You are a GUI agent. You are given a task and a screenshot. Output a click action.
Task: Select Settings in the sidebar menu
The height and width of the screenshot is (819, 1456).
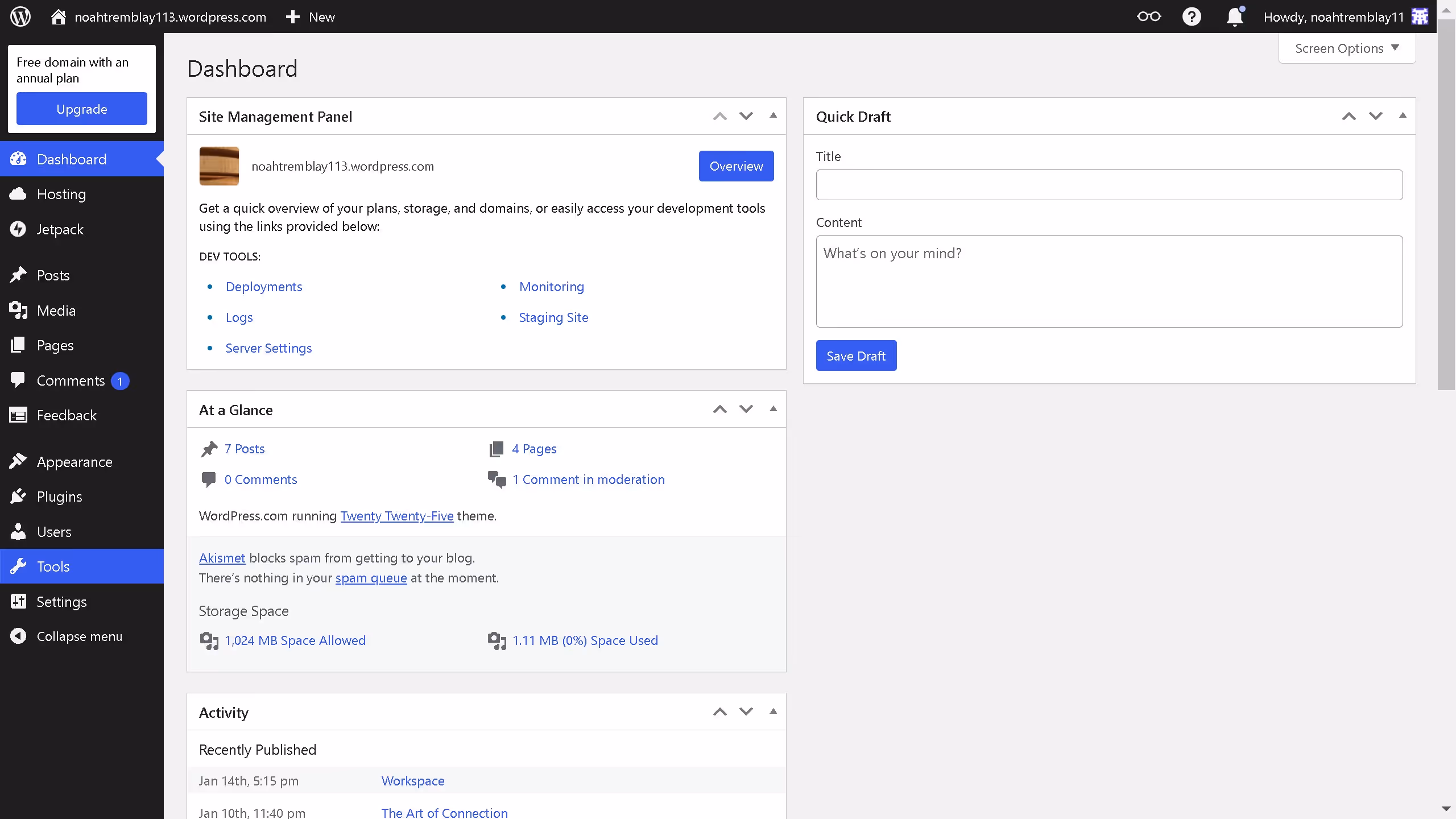[62, 601]
